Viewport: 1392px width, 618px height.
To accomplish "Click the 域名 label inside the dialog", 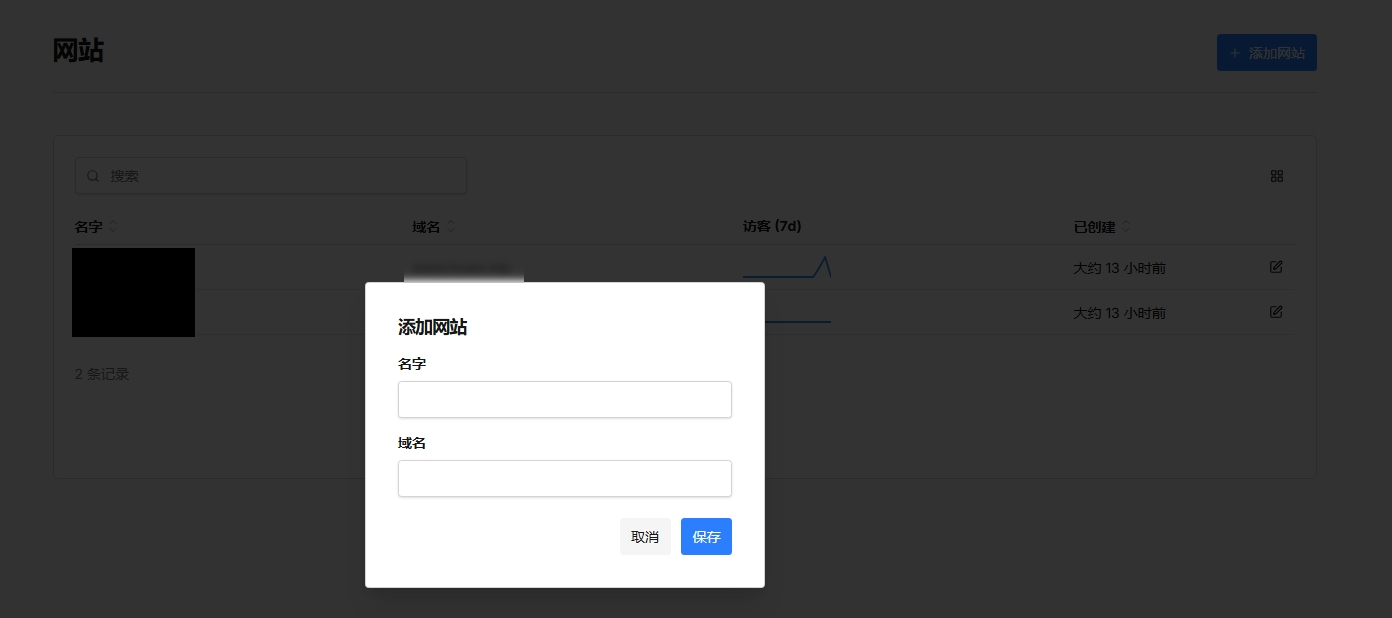I will (412, 443).
